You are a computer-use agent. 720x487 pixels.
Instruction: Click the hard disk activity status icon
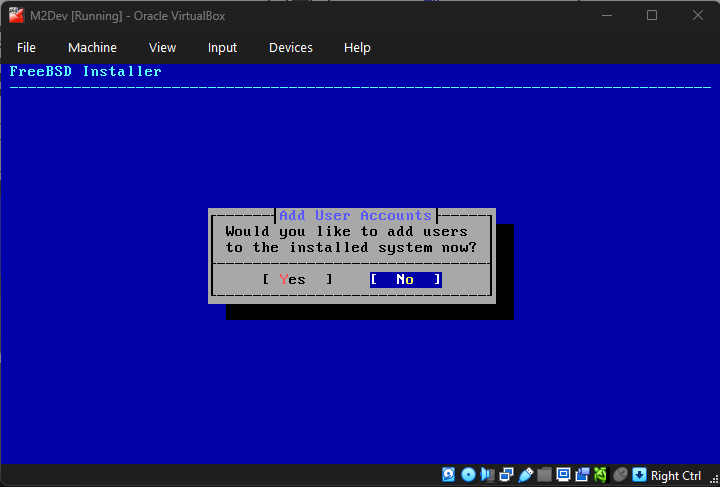448,475
